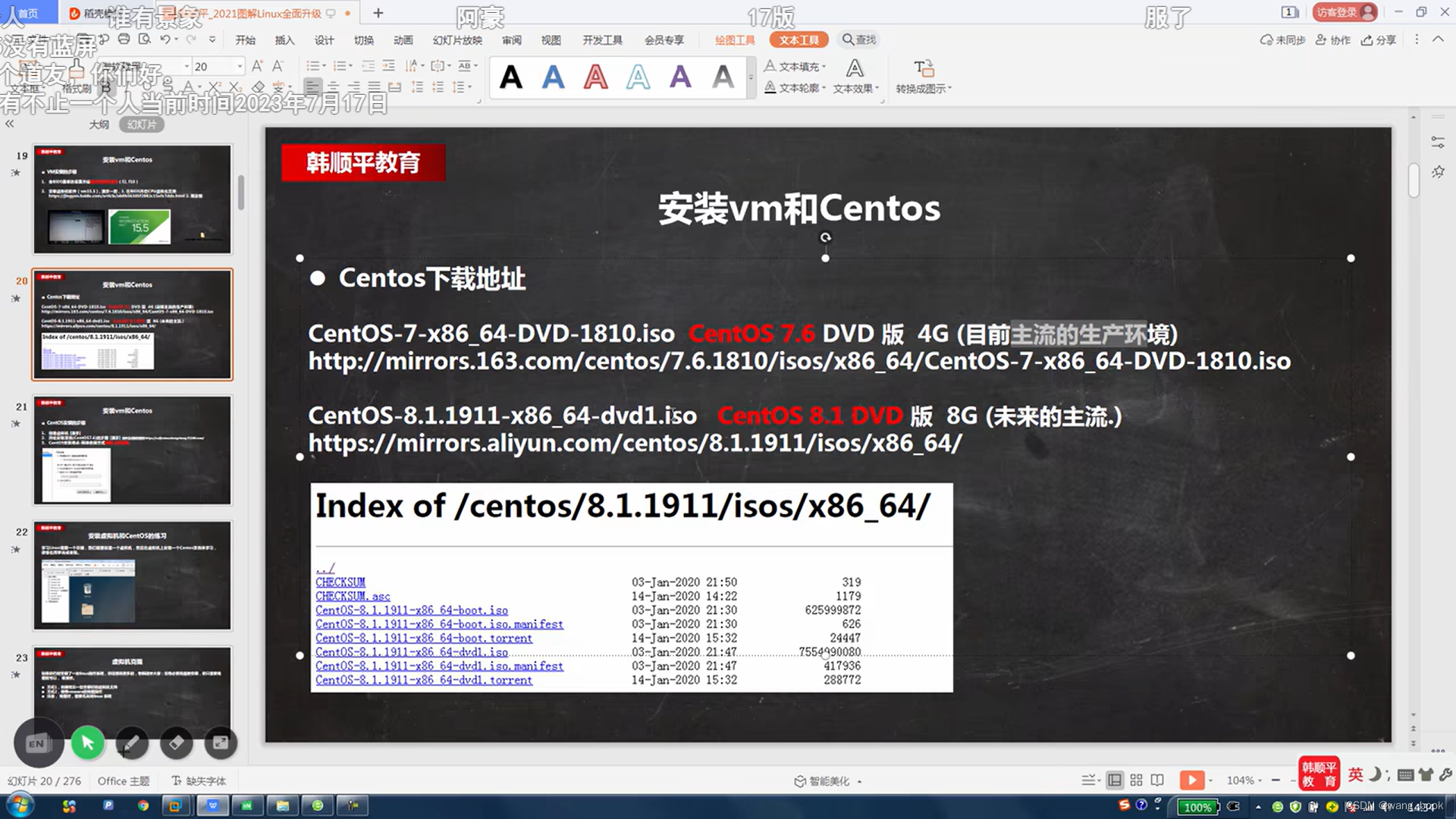This screenshot has height=819, width=1456.
Task: Select the light blue outline WordArt style
Action: (x=639, y=77)
